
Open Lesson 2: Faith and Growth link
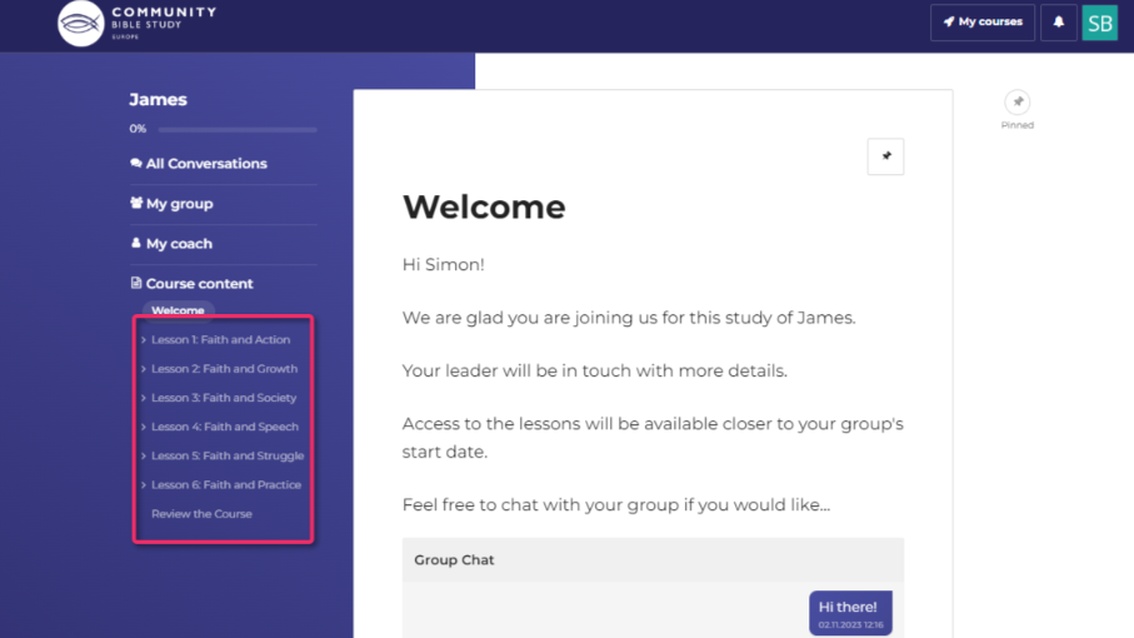click(224, 369)
